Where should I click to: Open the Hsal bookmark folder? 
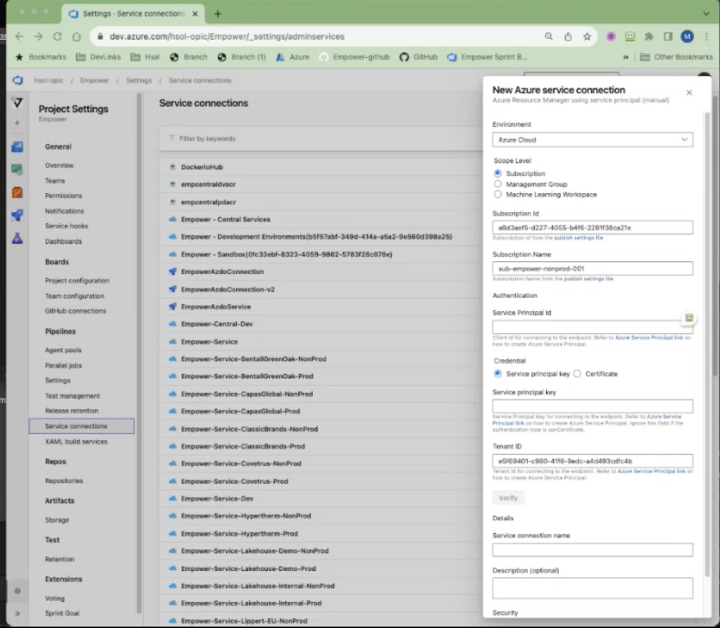coord(145,57)
